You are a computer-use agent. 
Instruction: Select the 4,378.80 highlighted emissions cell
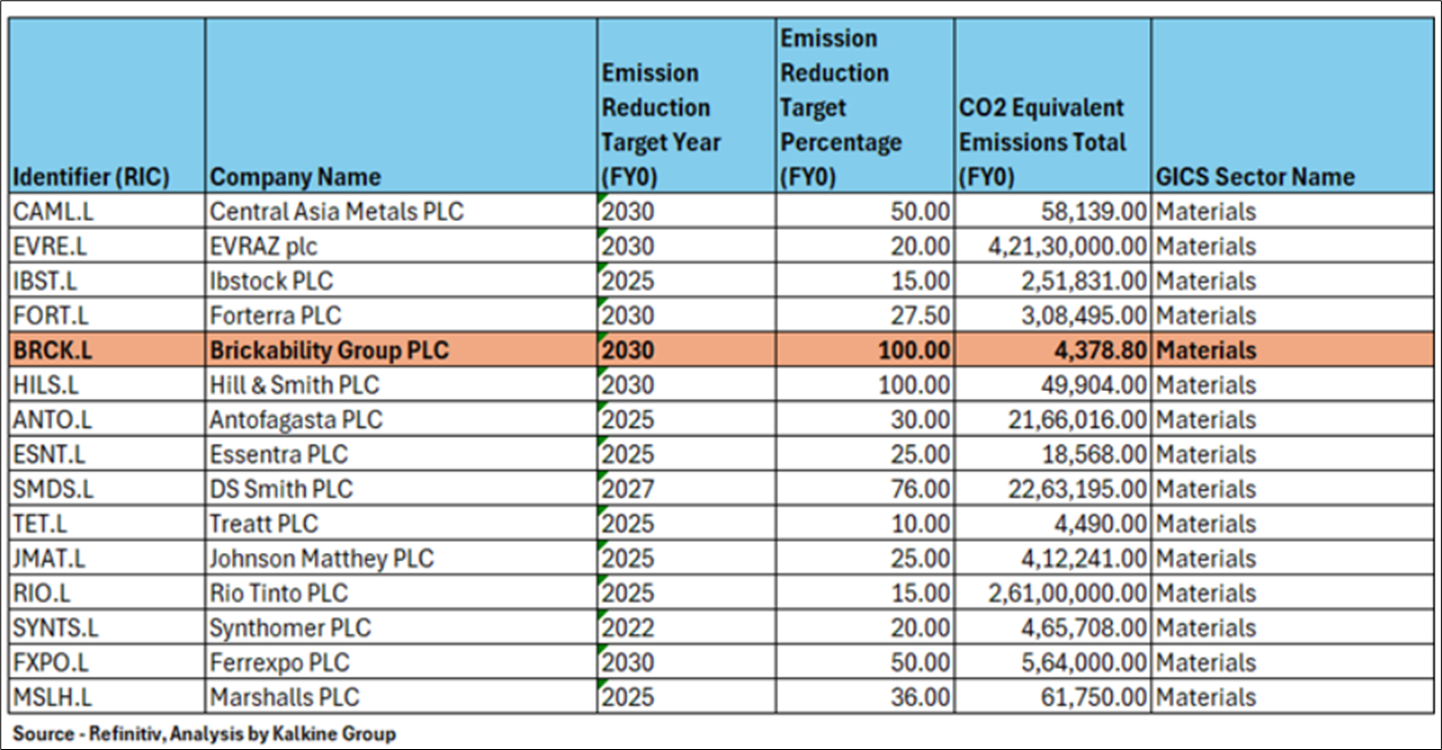tap(1053, 351)
